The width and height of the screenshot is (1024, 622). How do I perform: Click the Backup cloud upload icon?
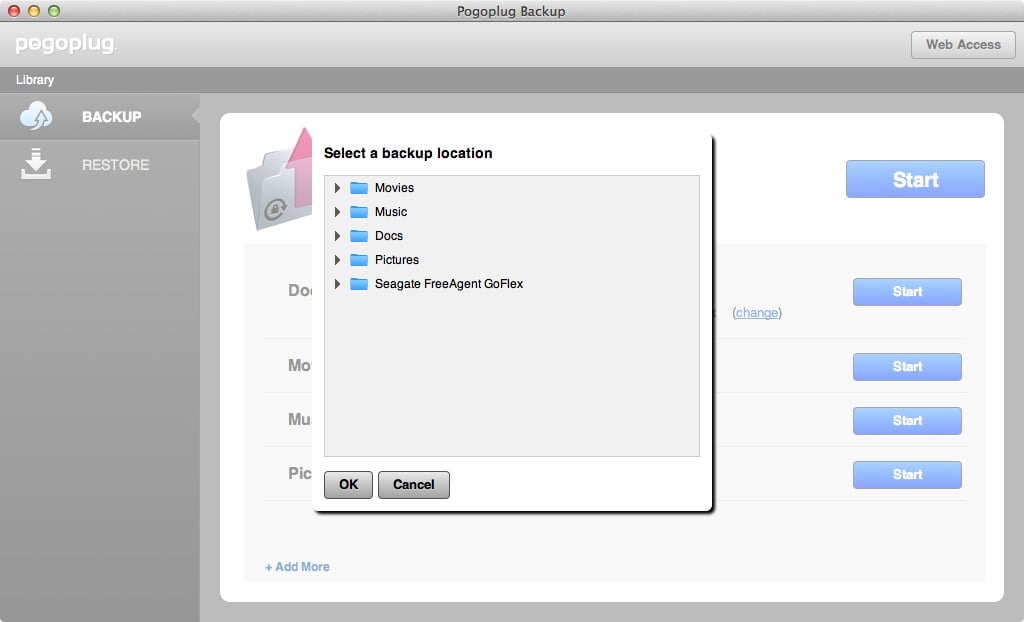[x=36, y=116]
